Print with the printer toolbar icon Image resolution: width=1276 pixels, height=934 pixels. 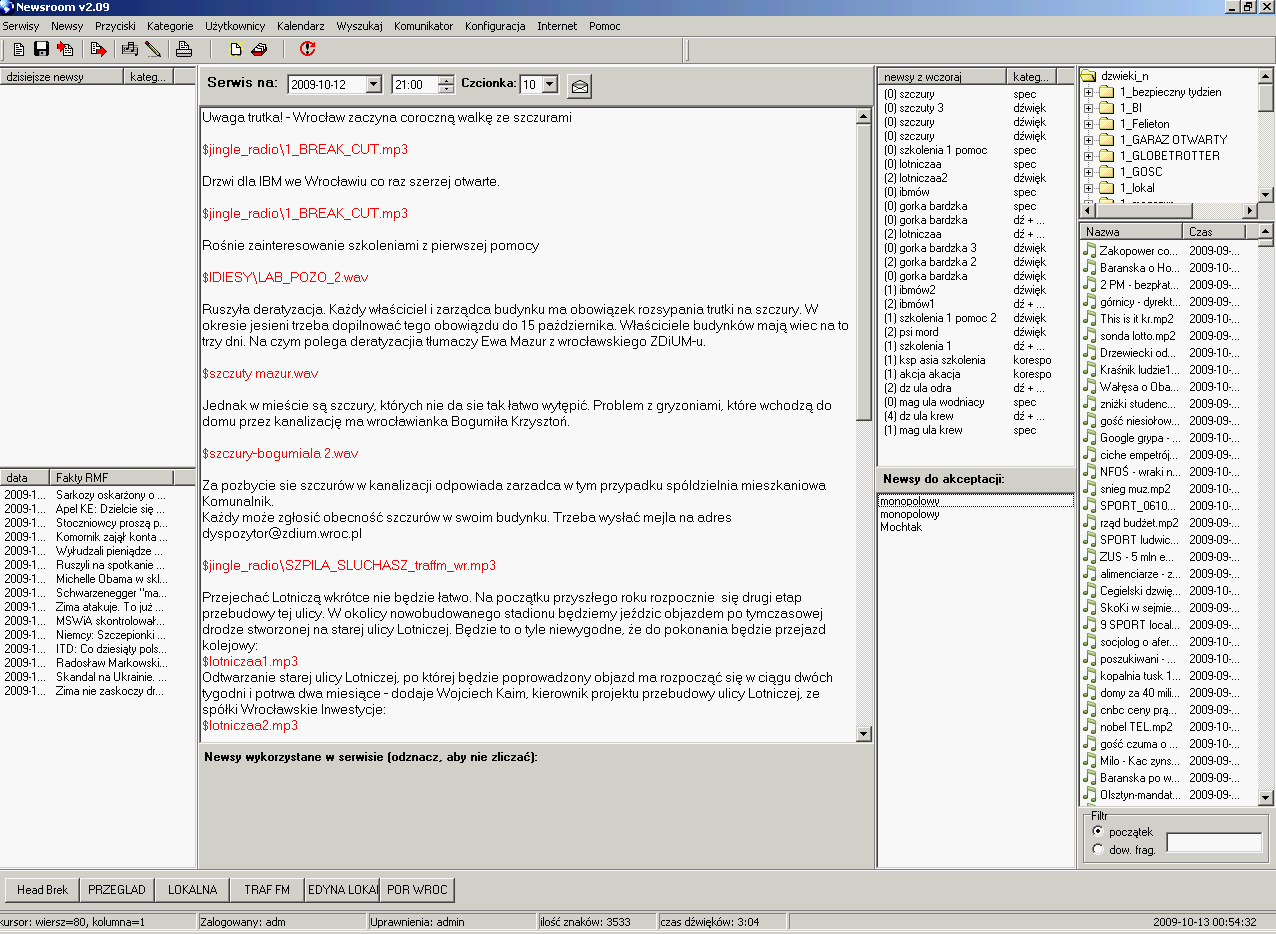tap(184, 48)
